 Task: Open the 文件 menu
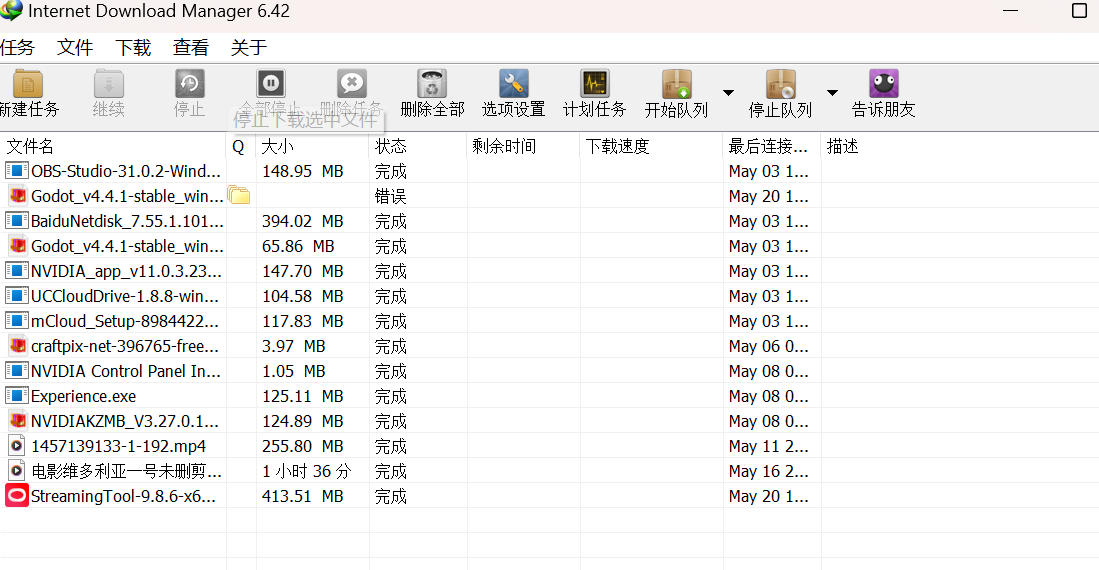tap(75, 48)
